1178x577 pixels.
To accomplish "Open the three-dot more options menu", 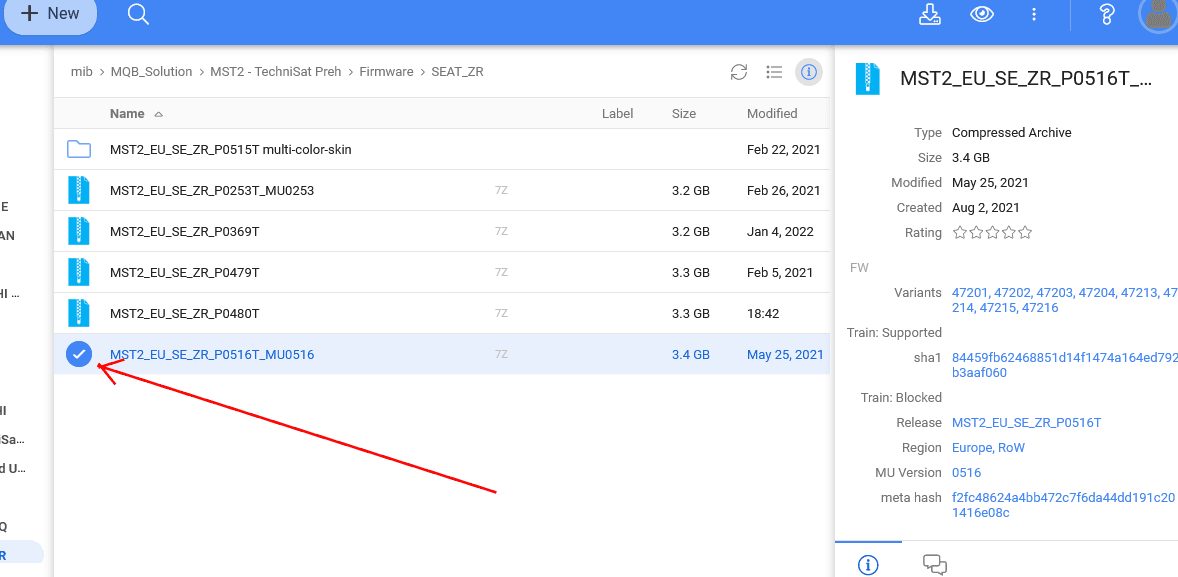I will (x=1034, y=14).
